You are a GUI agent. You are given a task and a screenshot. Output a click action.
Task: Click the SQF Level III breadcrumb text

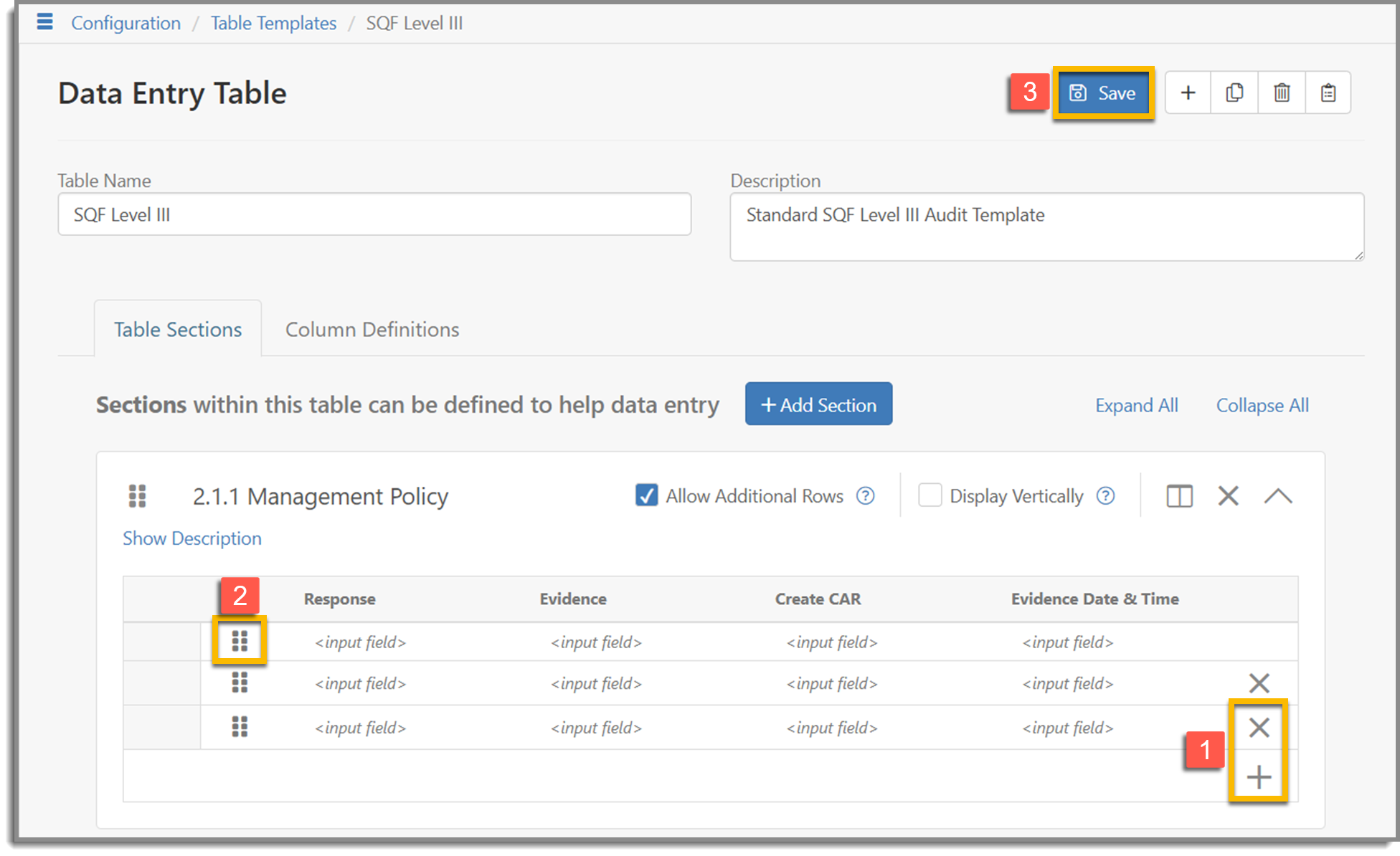(415, 23)
